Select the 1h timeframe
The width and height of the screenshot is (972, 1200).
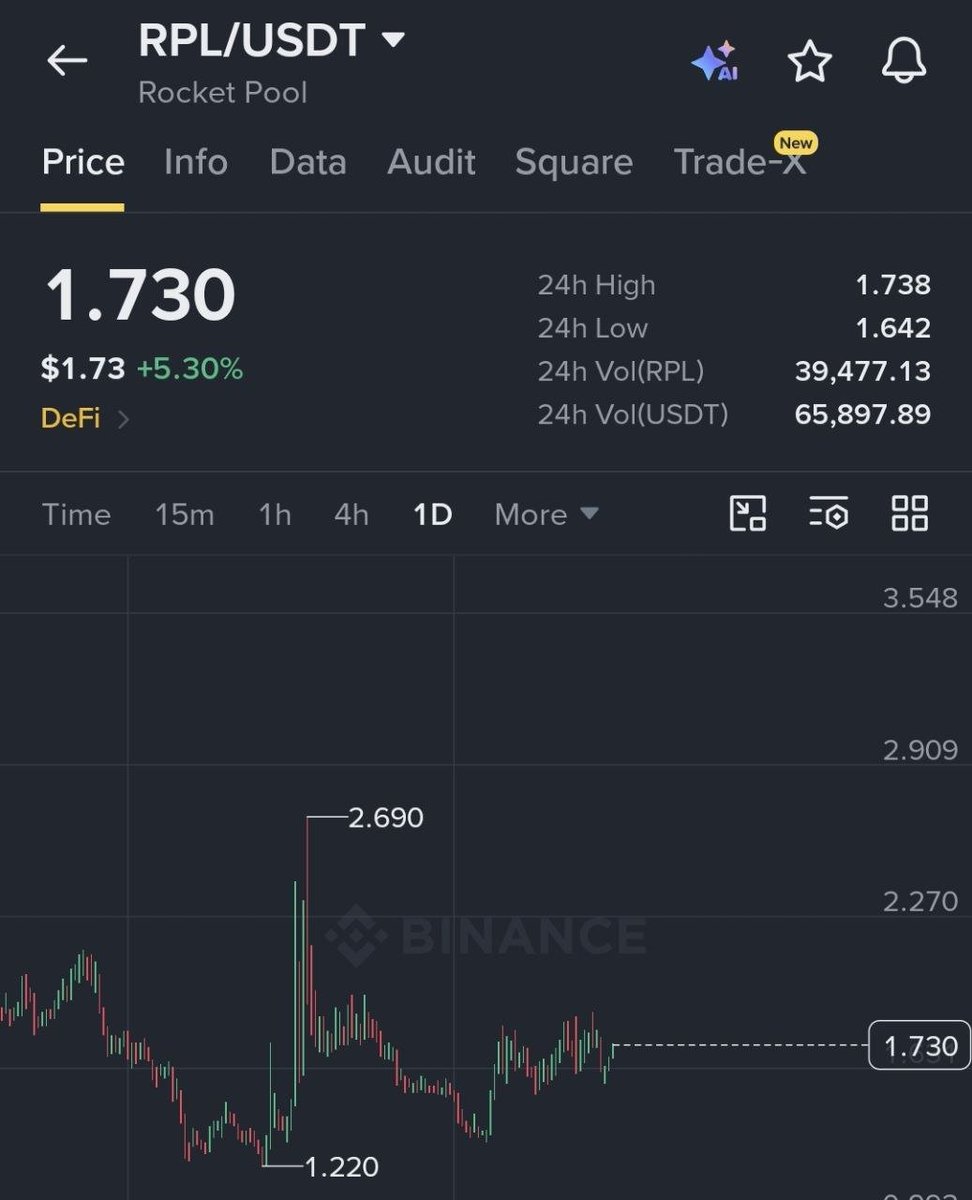[274, 514]
